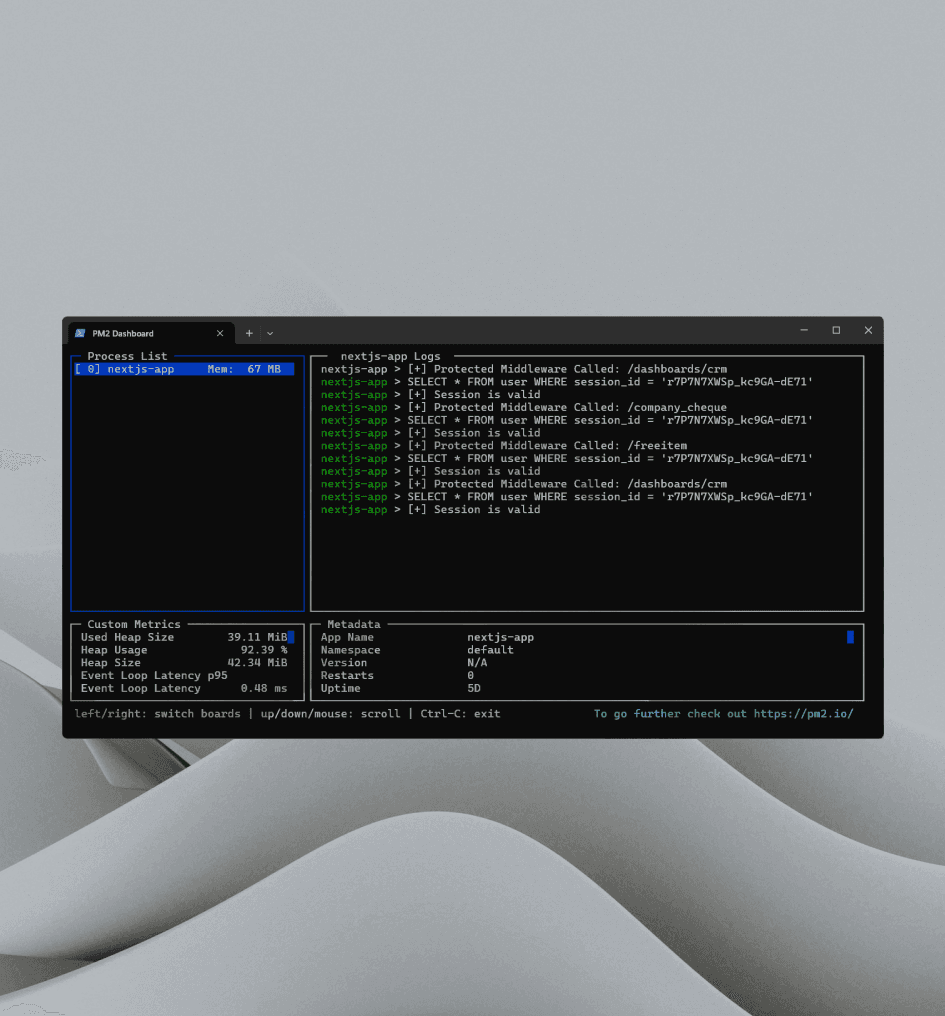This screenshot has width=945, height=1016.
Task: Click the 42.34 MiB heap size value
Action: [x=257, y=663]
